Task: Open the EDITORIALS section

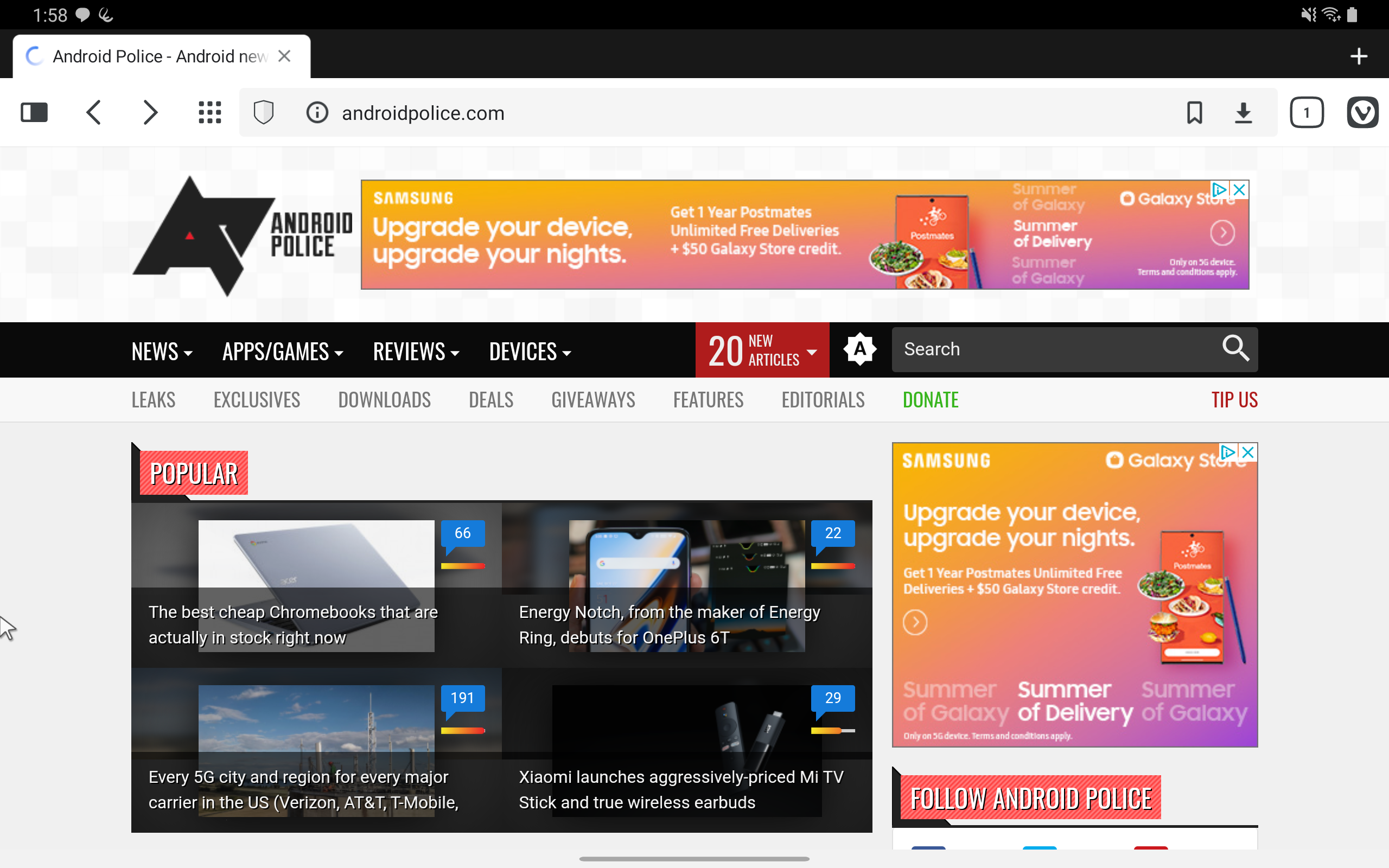Action: tap(823, 400)
